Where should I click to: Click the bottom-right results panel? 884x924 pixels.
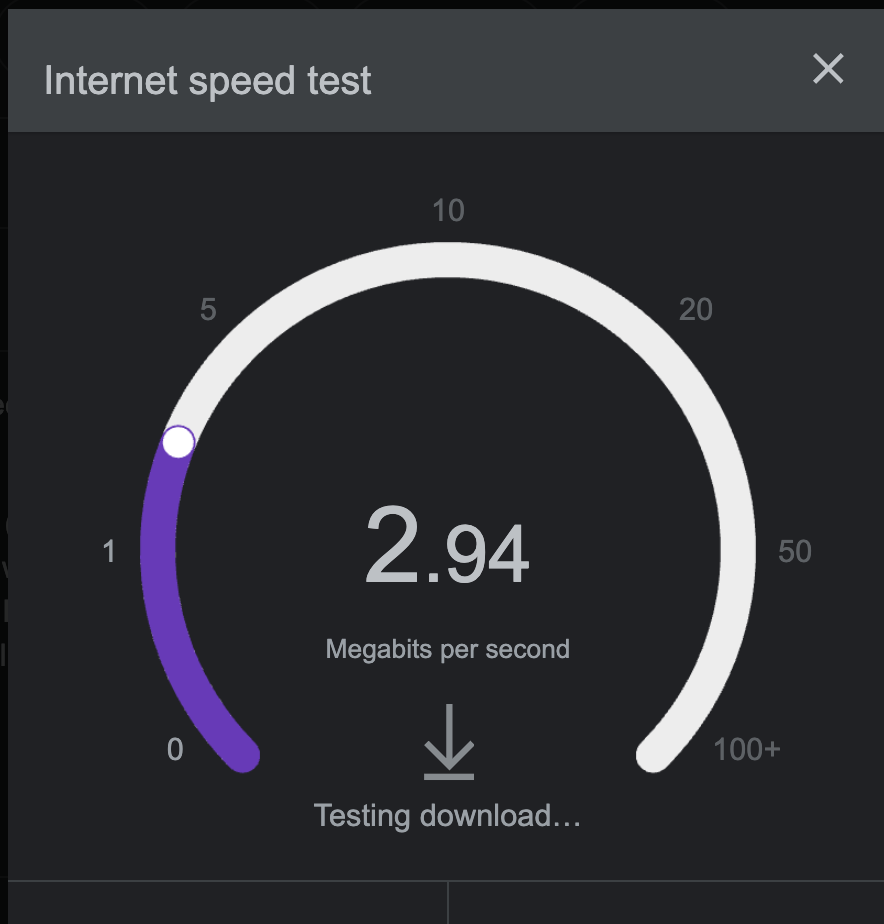(x=666, y=903)
